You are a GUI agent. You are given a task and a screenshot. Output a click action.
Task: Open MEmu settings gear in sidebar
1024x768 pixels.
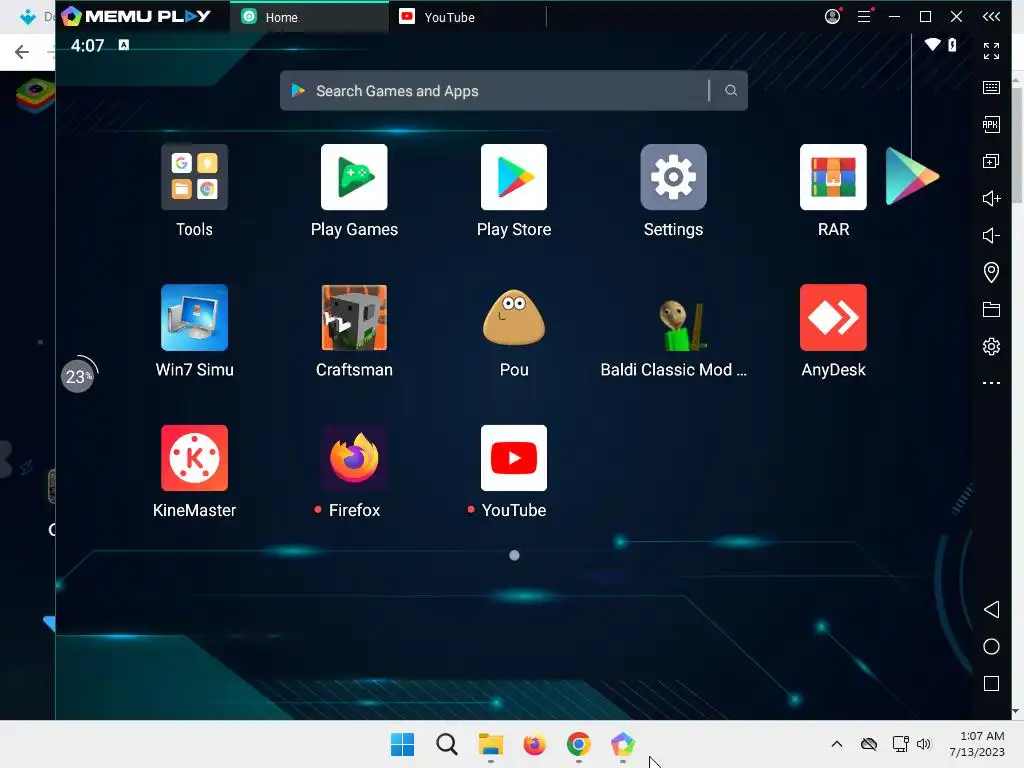991,346
